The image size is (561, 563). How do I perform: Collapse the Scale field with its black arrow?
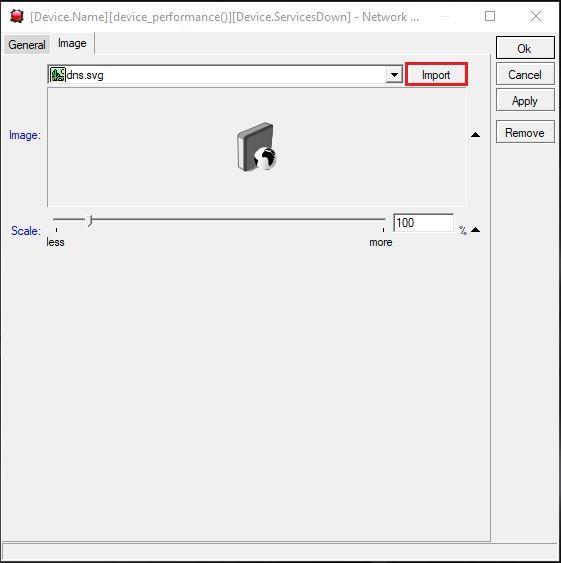click(475, 230)
